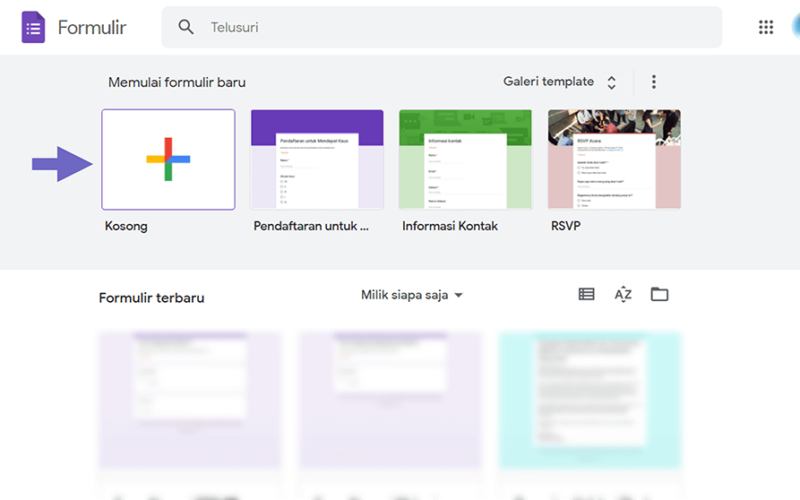
Task: Click the Formulir app title
Action: [x=92, y=28]
